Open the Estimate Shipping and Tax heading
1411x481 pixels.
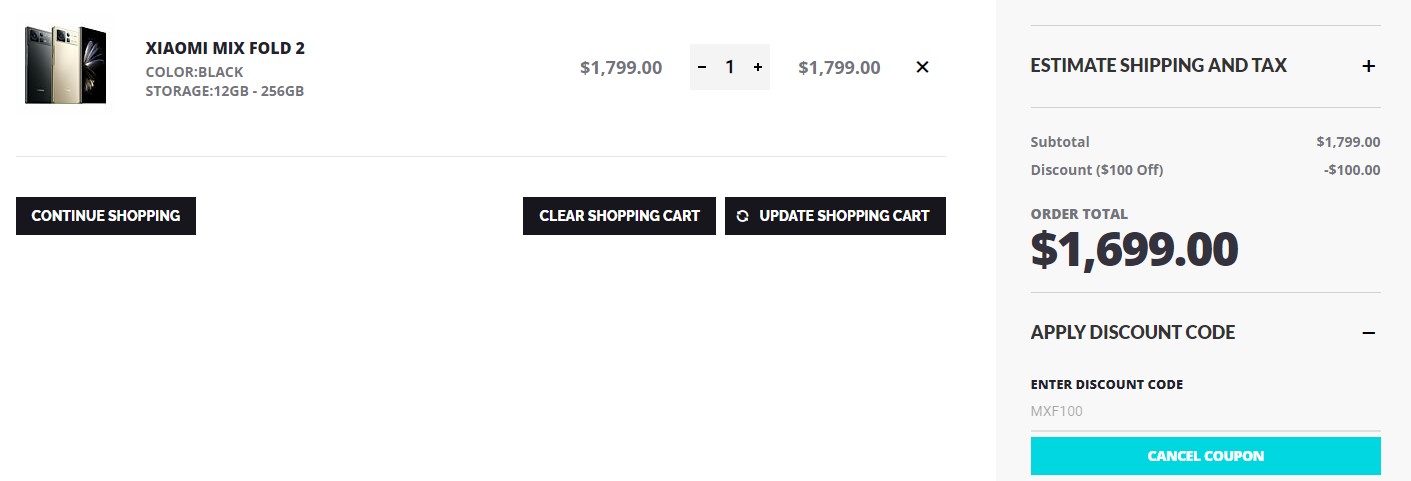(x=1159, y=66)
